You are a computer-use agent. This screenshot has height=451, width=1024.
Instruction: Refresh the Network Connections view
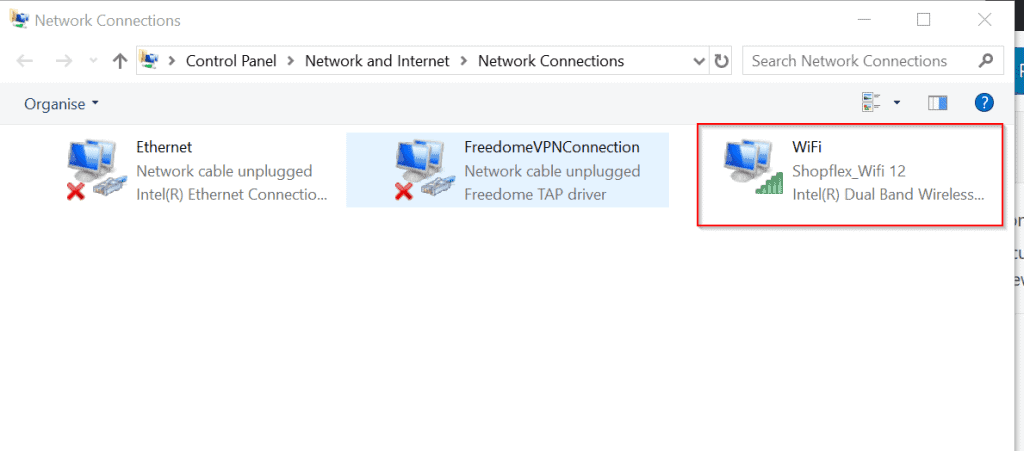tap(721, 61)
